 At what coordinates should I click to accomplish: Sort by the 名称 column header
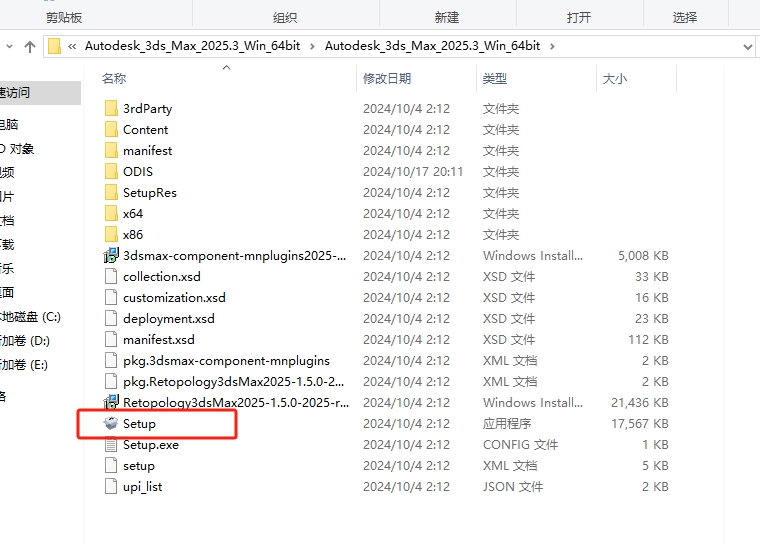(114, 79)
